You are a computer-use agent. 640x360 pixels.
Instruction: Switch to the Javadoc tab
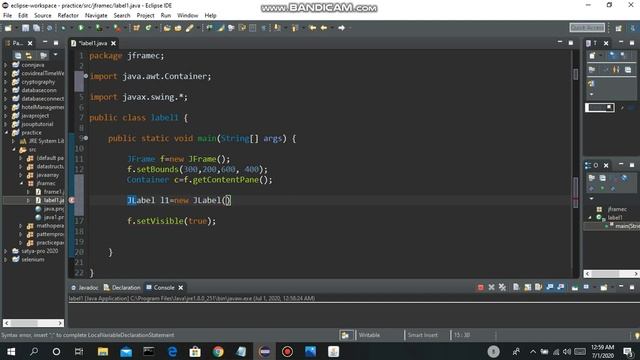(x=85, y=288)
